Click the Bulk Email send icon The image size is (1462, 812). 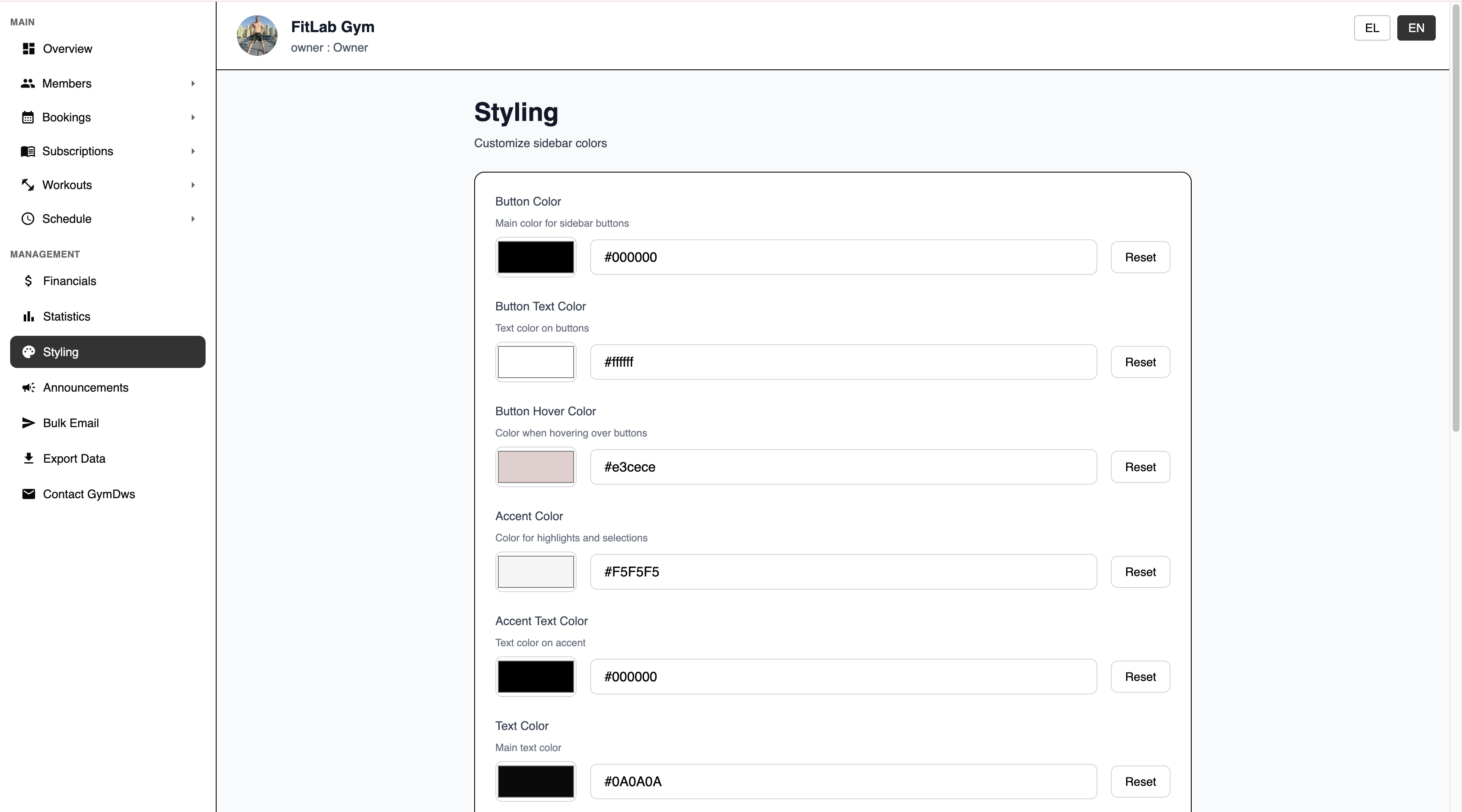[28, 423]
